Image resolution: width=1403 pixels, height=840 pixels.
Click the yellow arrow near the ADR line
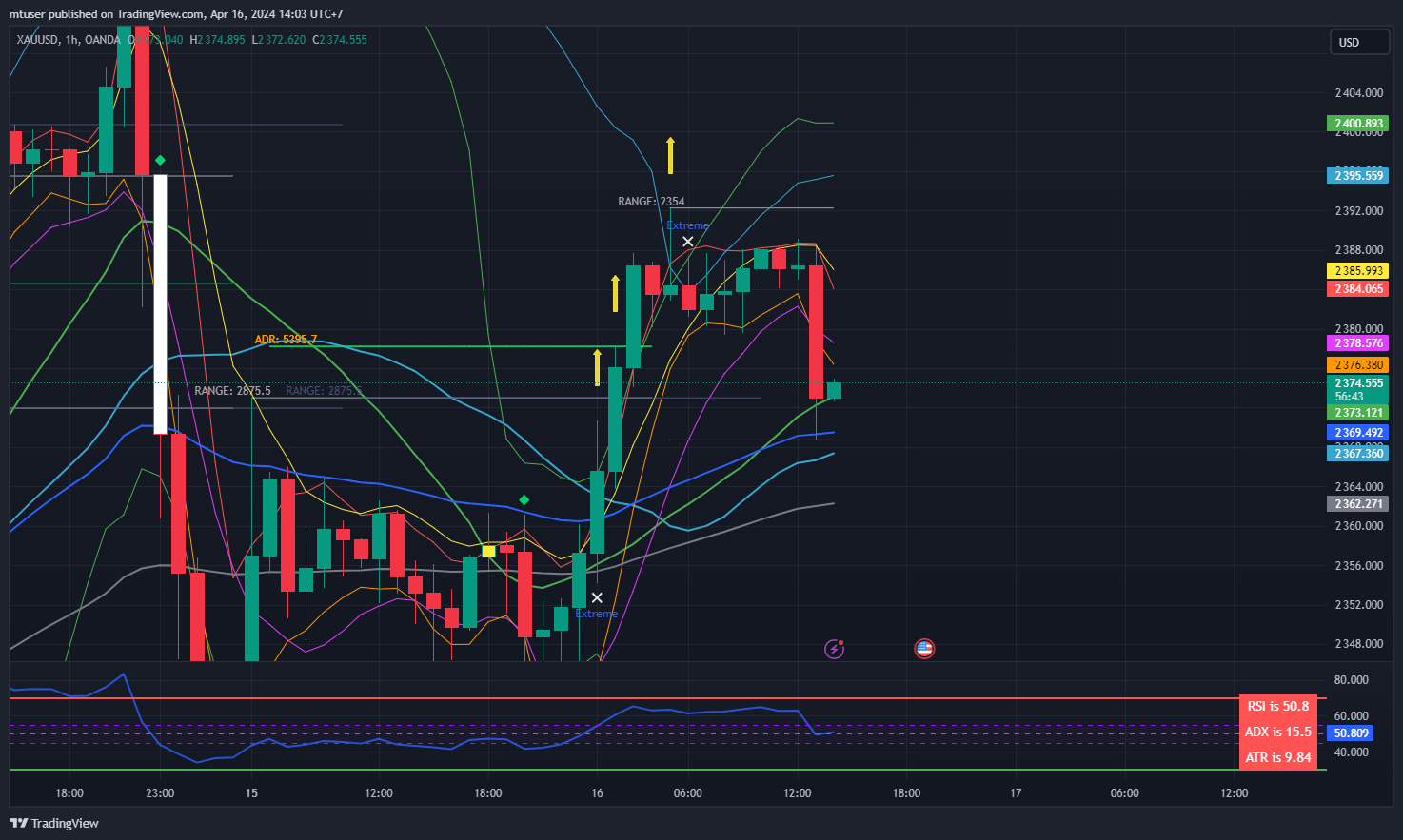597,367
